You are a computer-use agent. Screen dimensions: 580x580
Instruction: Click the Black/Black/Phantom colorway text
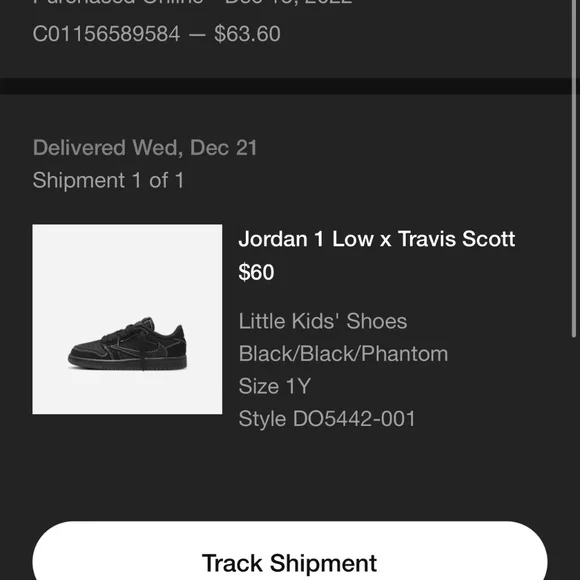pos(343,354)
